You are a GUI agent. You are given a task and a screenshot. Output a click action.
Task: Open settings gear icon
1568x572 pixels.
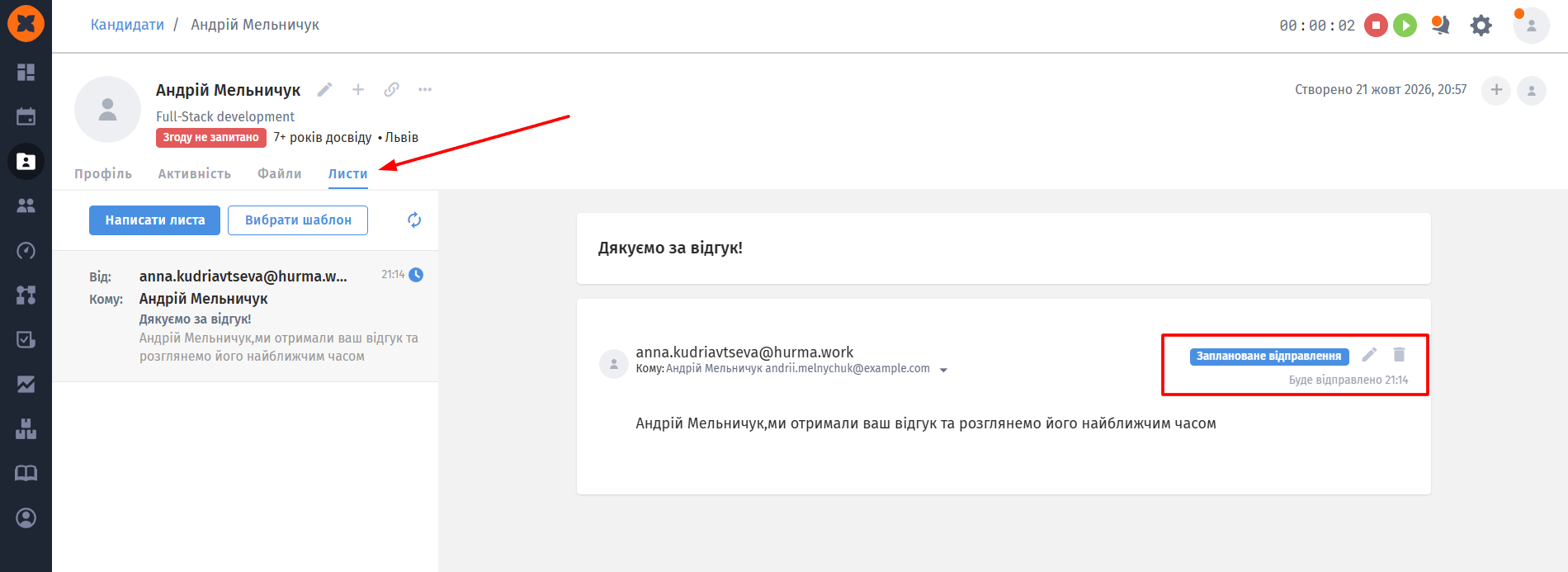tap(1481, 26)
